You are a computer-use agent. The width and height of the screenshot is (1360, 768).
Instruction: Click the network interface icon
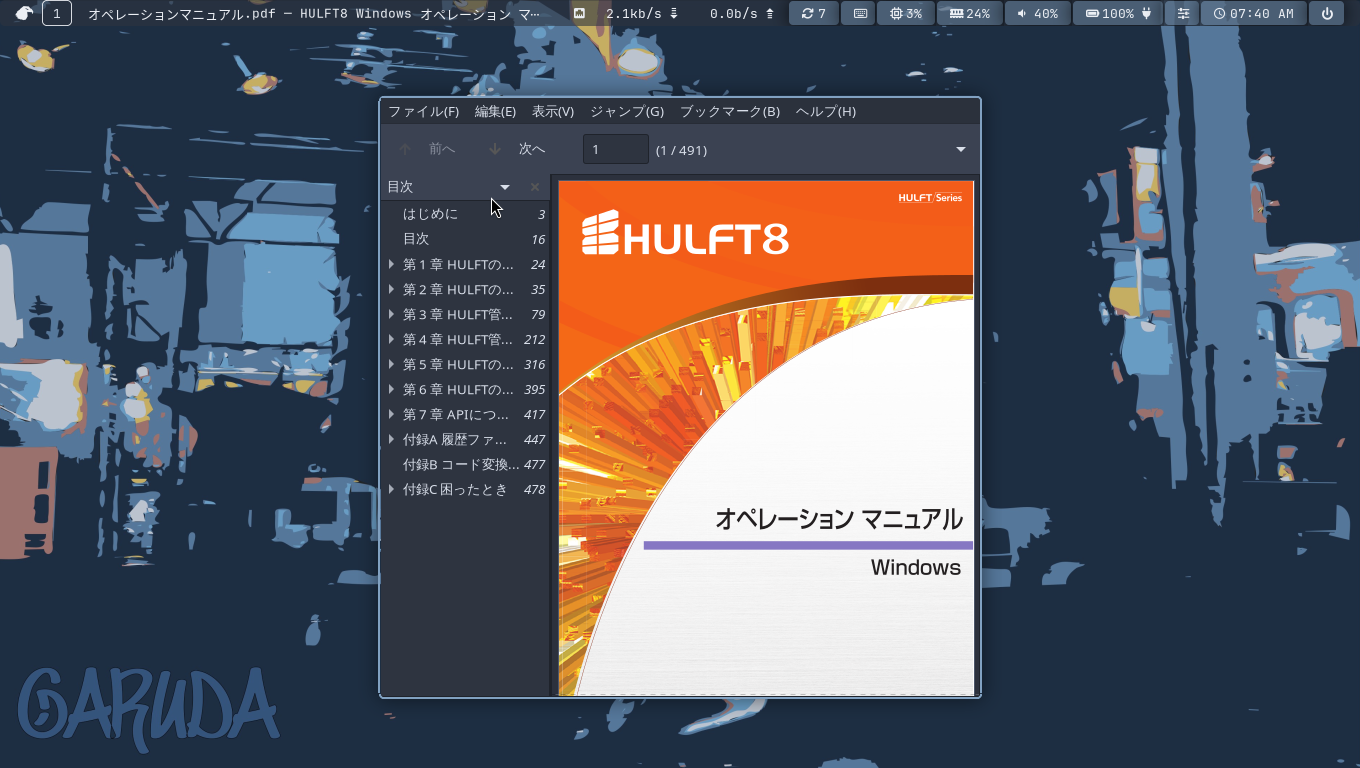pyautogui.click(x=579, y=13)
